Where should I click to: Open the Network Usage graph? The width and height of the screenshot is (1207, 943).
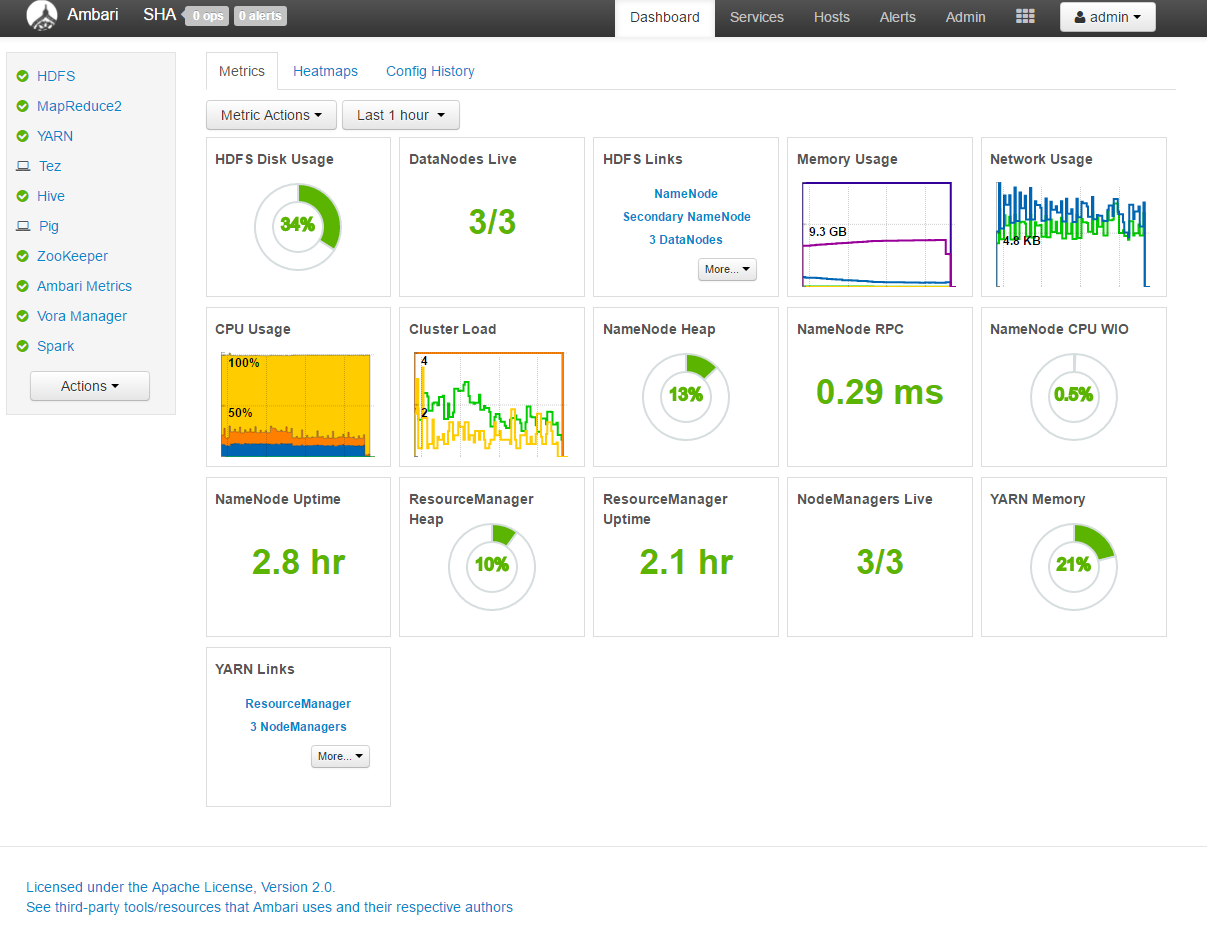coord(1073,235)
